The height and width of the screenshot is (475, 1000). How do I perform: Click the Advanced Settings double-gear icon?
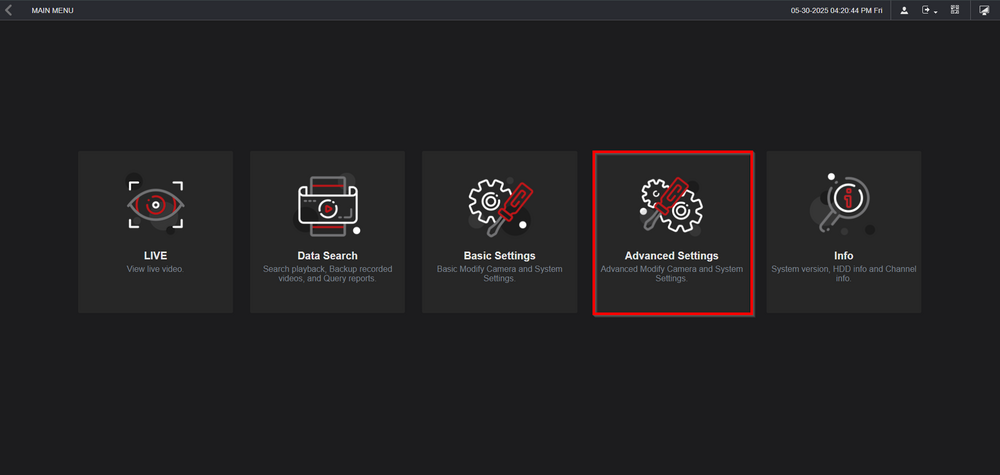[x=671, y=204]
